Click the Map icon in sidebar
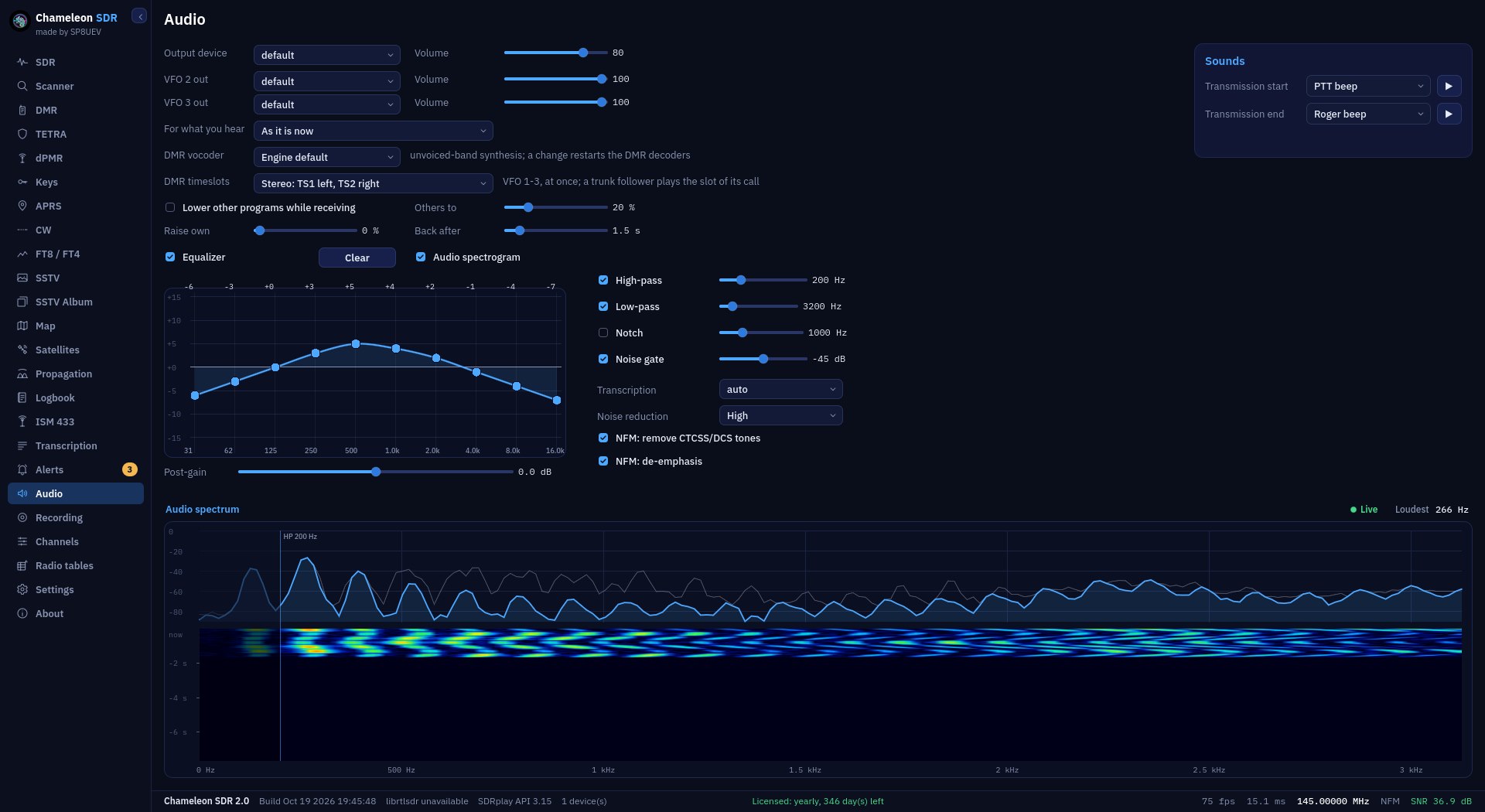This screenshot has height=812, width=1485. point(22,326)
